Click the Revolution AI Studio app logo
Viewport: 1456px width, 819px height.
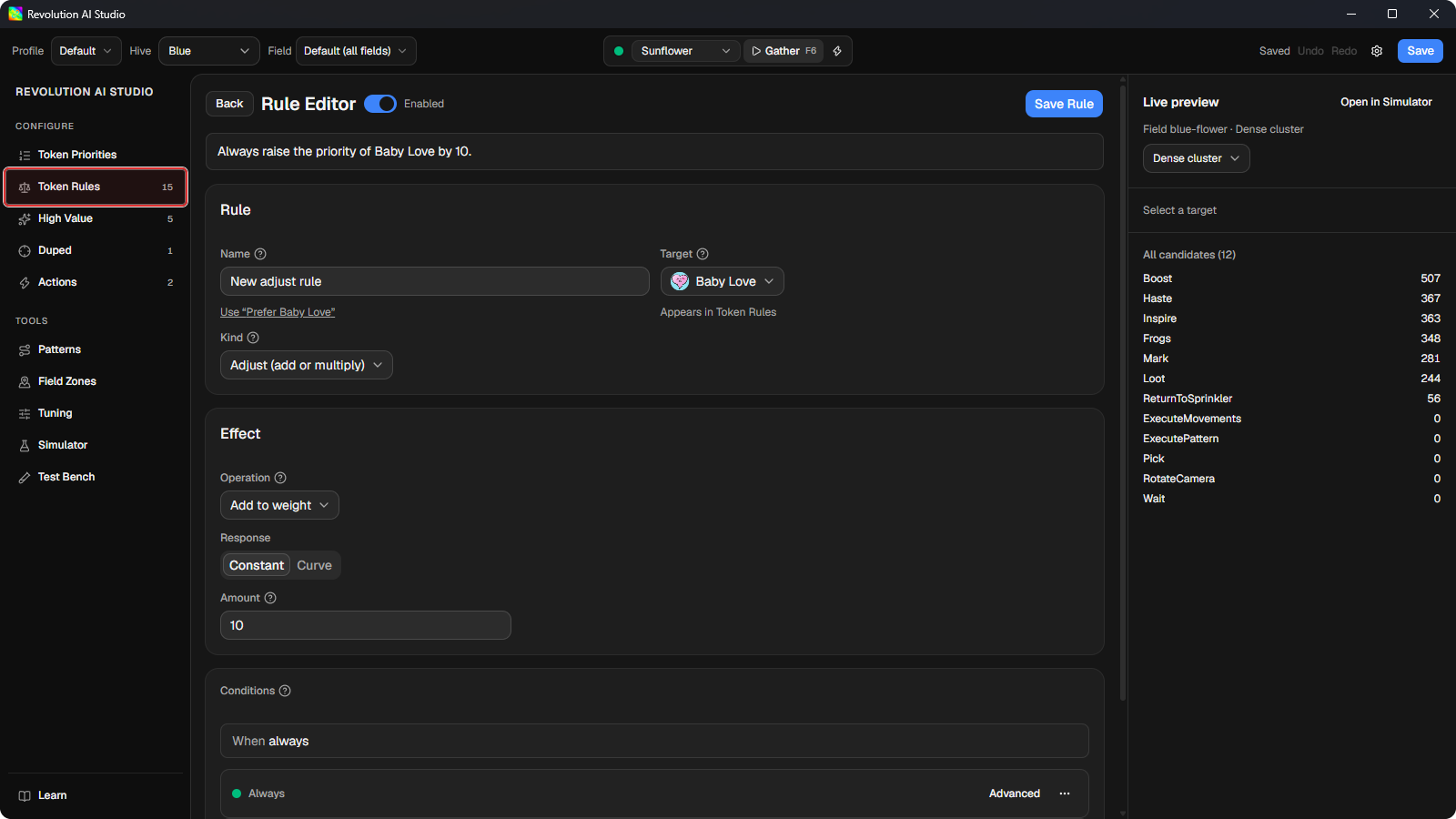[x=15, y=14]
